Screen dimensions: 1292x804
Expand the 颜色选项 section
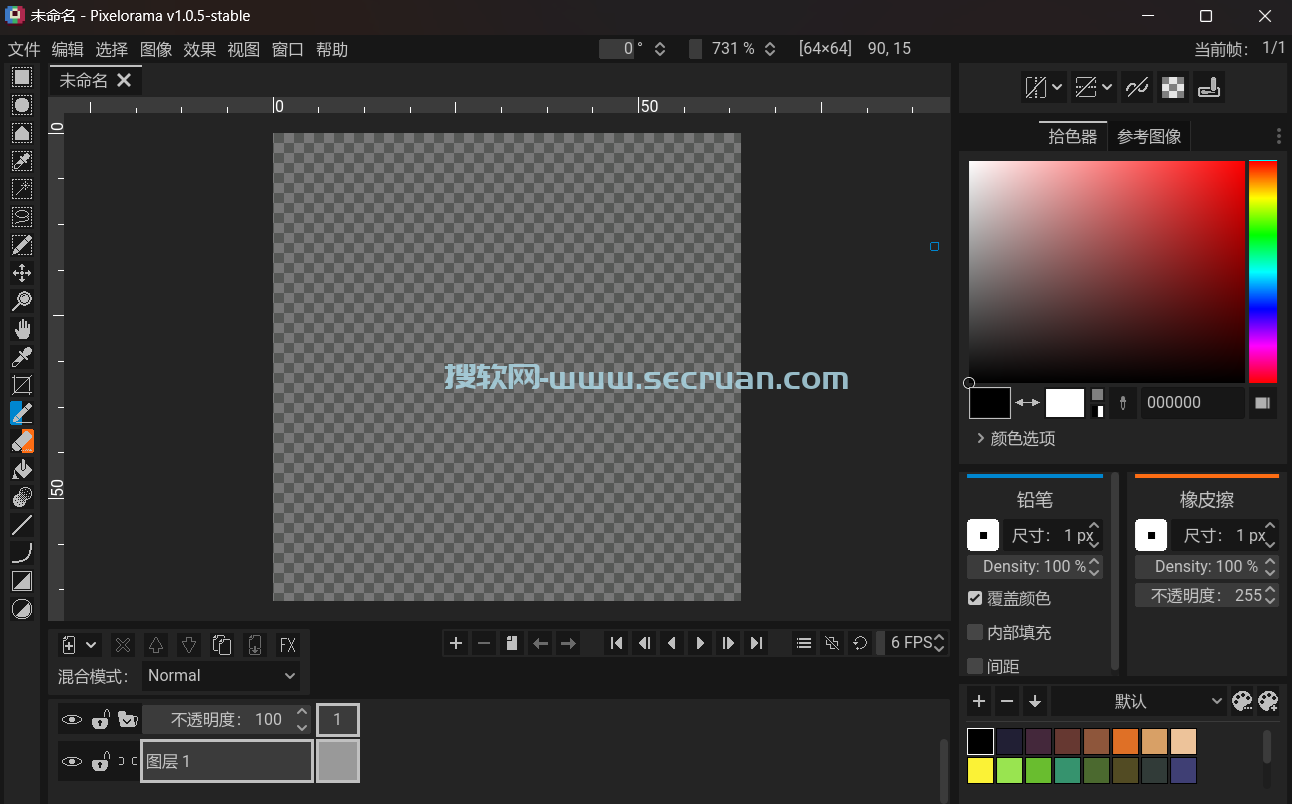tap(1015, 438)
